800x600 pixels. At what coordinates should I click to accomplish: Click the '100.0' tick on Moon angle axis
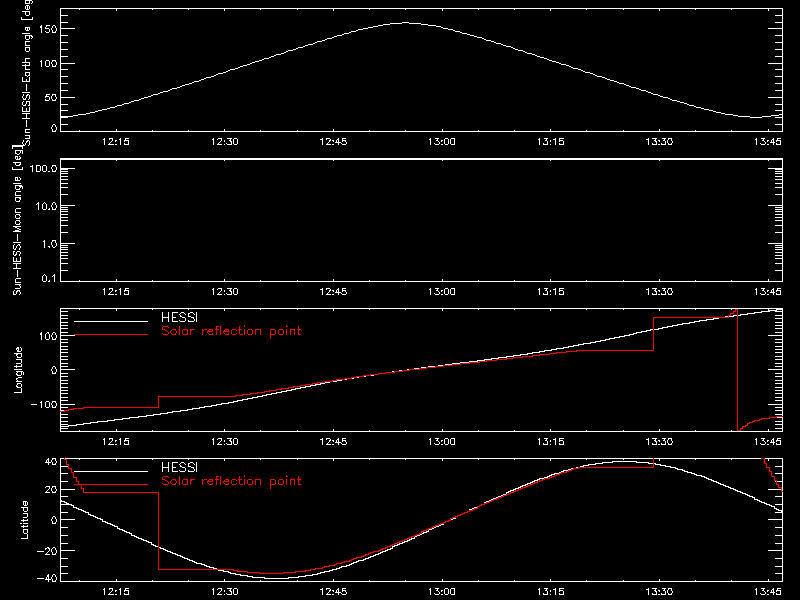(43, 168)
